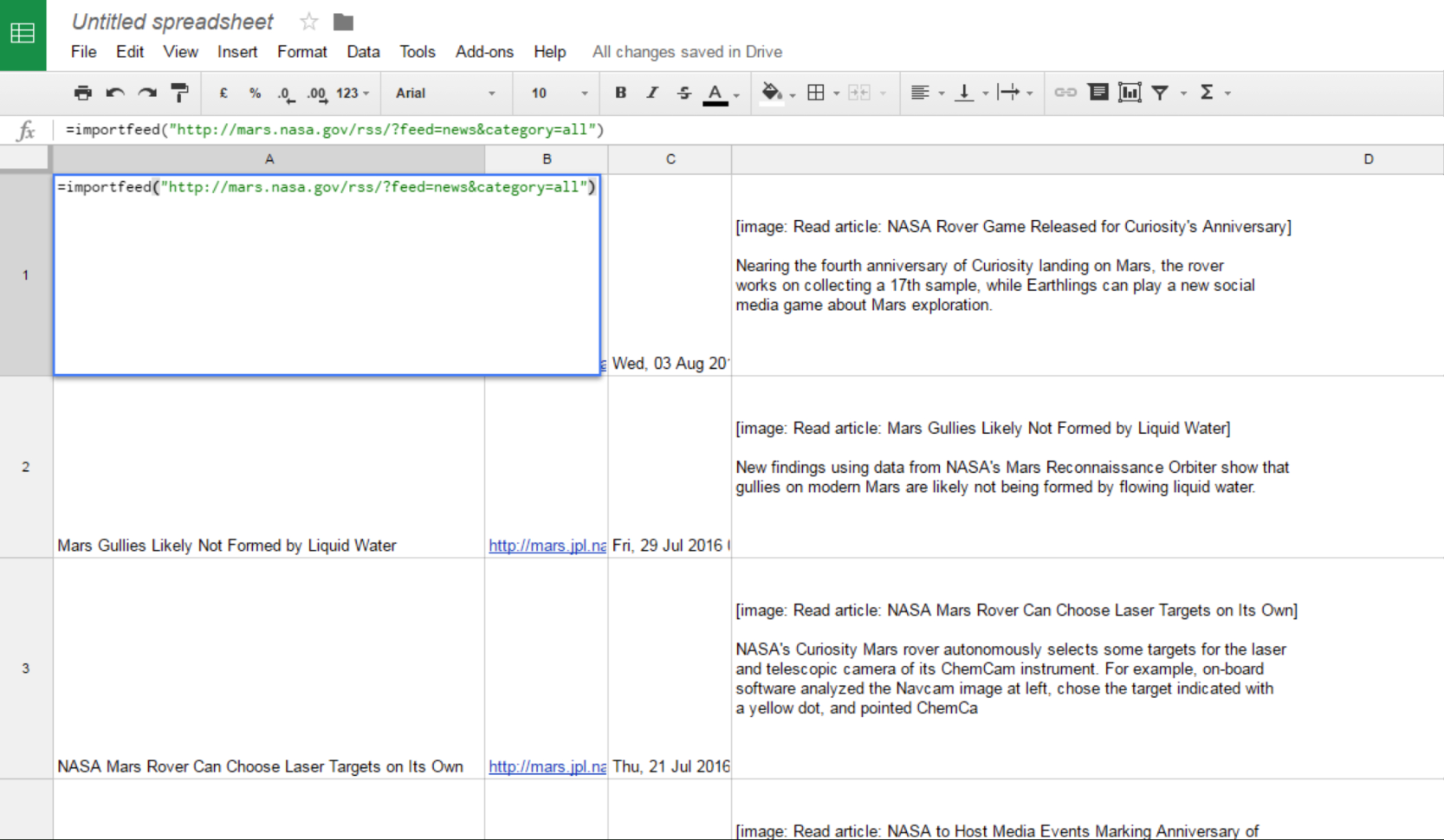Select cell 'Mars Gullies Likely Not Formed by Liquid Water'

(x=269, y=467)
